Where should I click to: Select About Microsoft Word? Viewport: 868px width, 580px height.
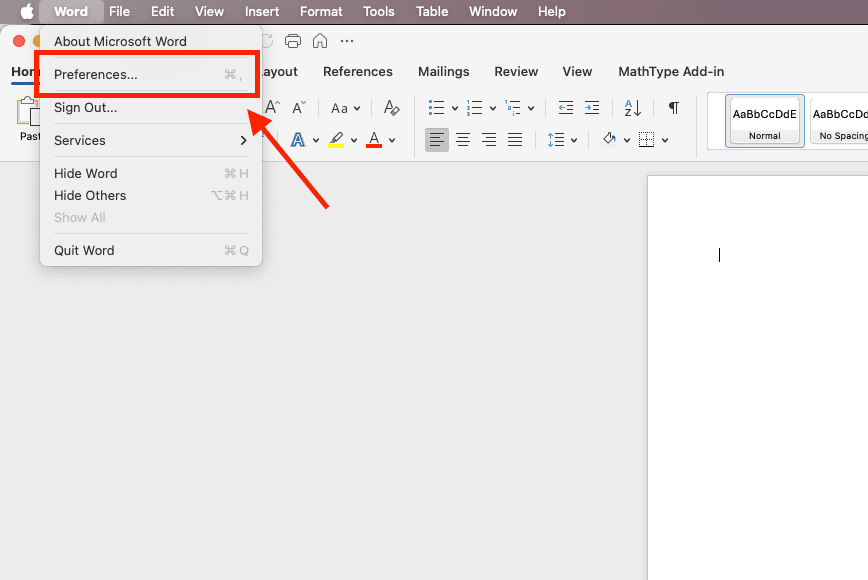[151, 42]
